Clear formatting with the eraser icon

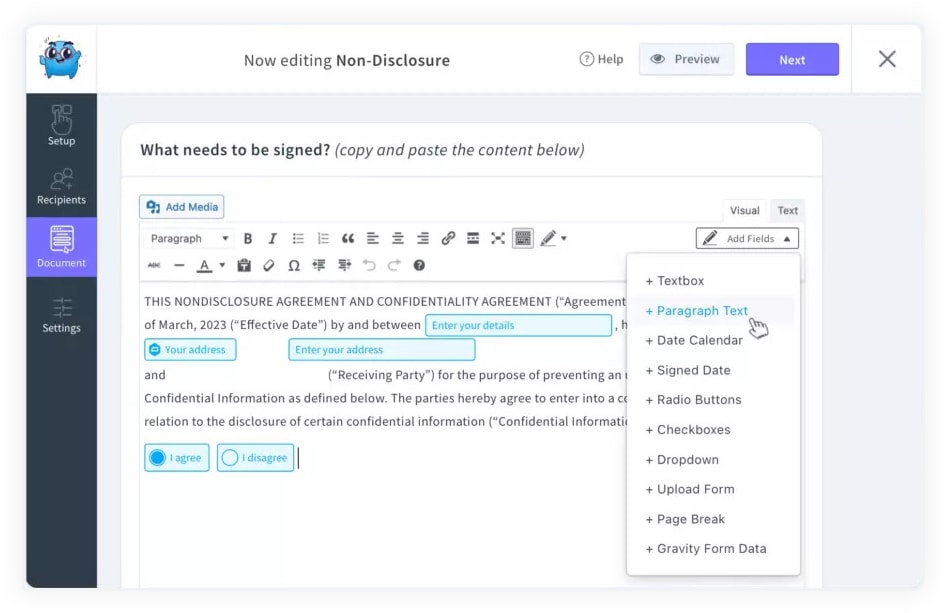click(268, 265)
